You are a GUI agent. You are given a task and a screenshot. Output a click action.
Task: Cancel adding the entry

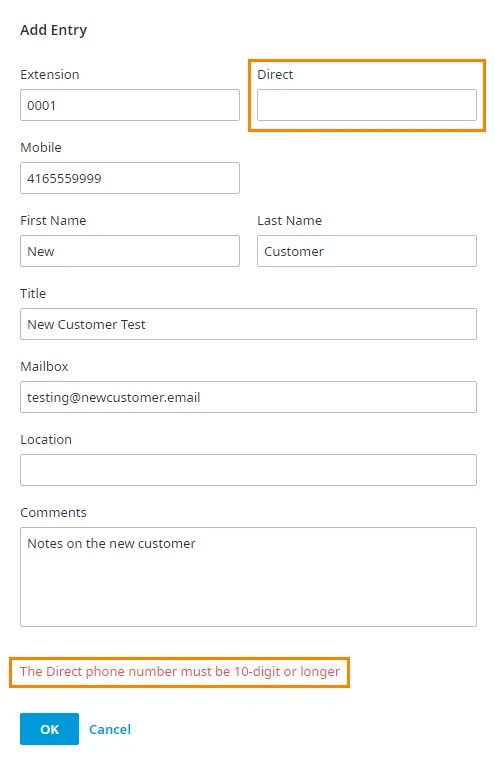point(110,729)
